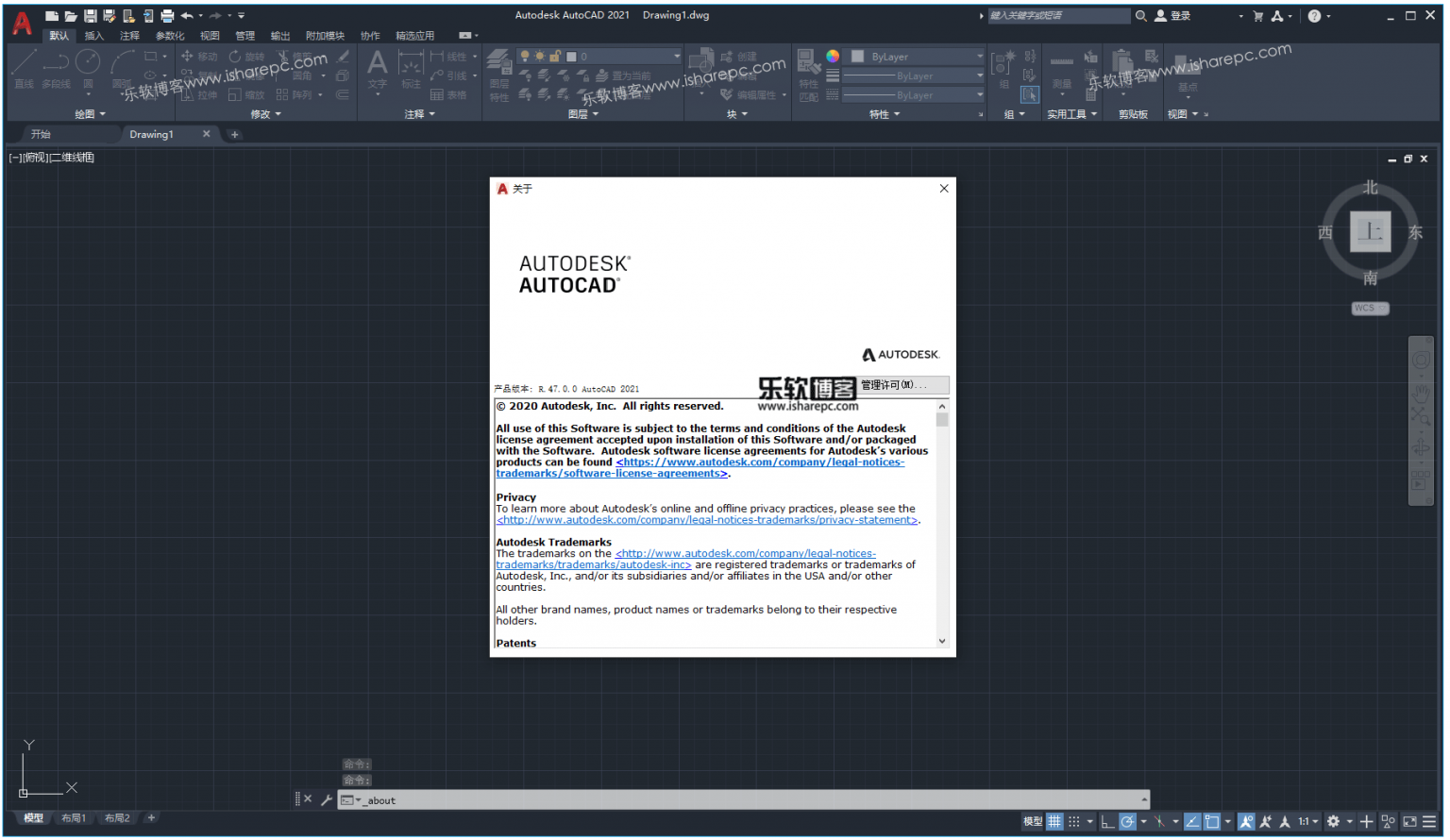Screen dimensions: 1450x840
Task: Switch to the 输出 (Output) ribbon tab
Action: click(280, 36)
